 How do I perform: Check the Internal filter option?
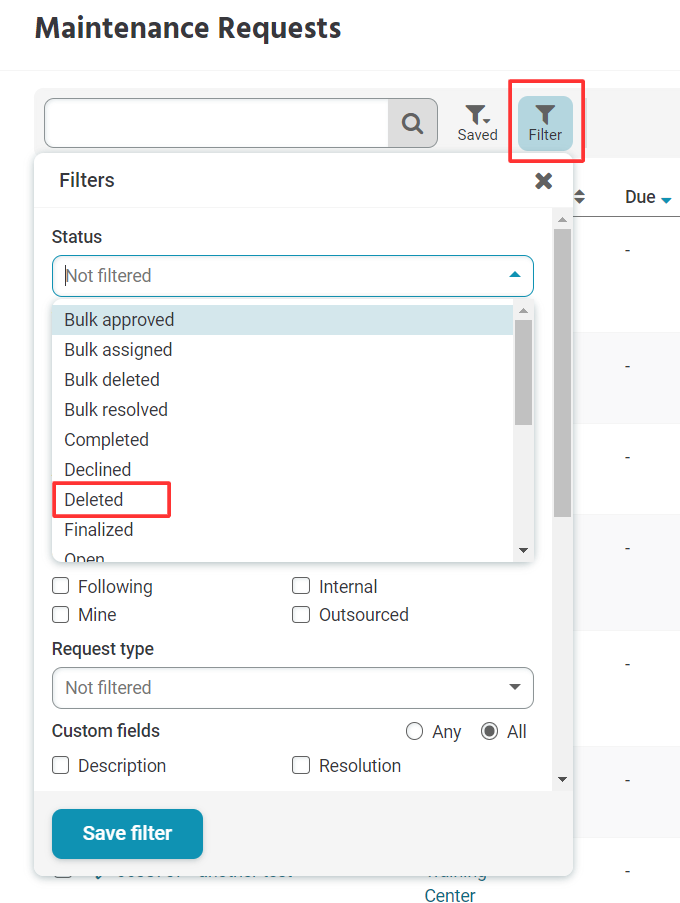click(301, 586)
